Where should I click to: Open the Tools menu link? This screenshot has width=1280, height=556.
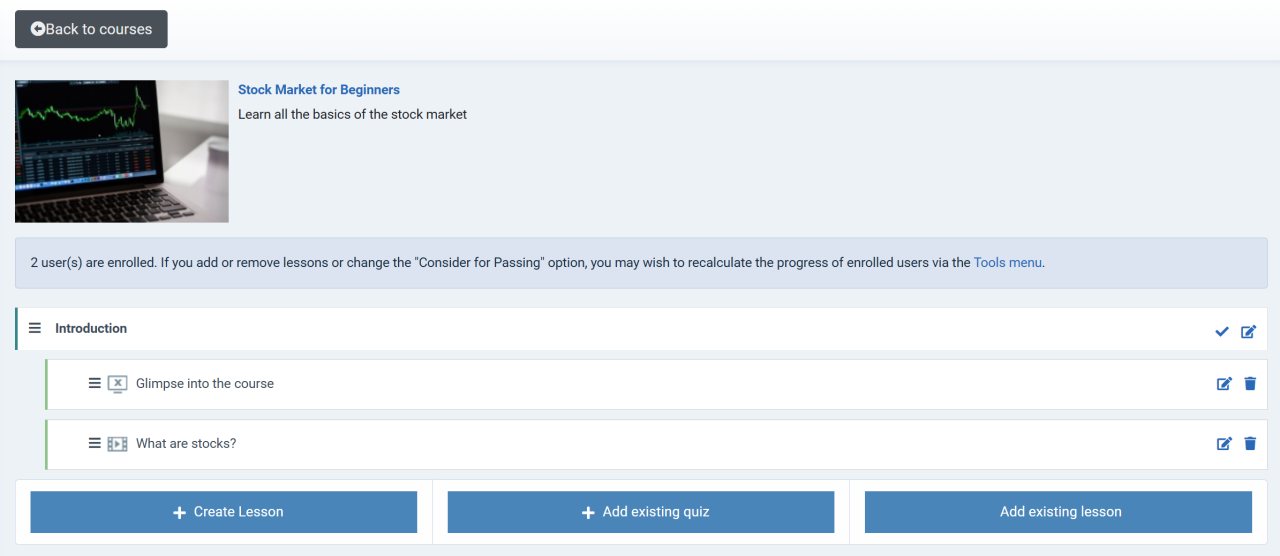[1007, 263]
